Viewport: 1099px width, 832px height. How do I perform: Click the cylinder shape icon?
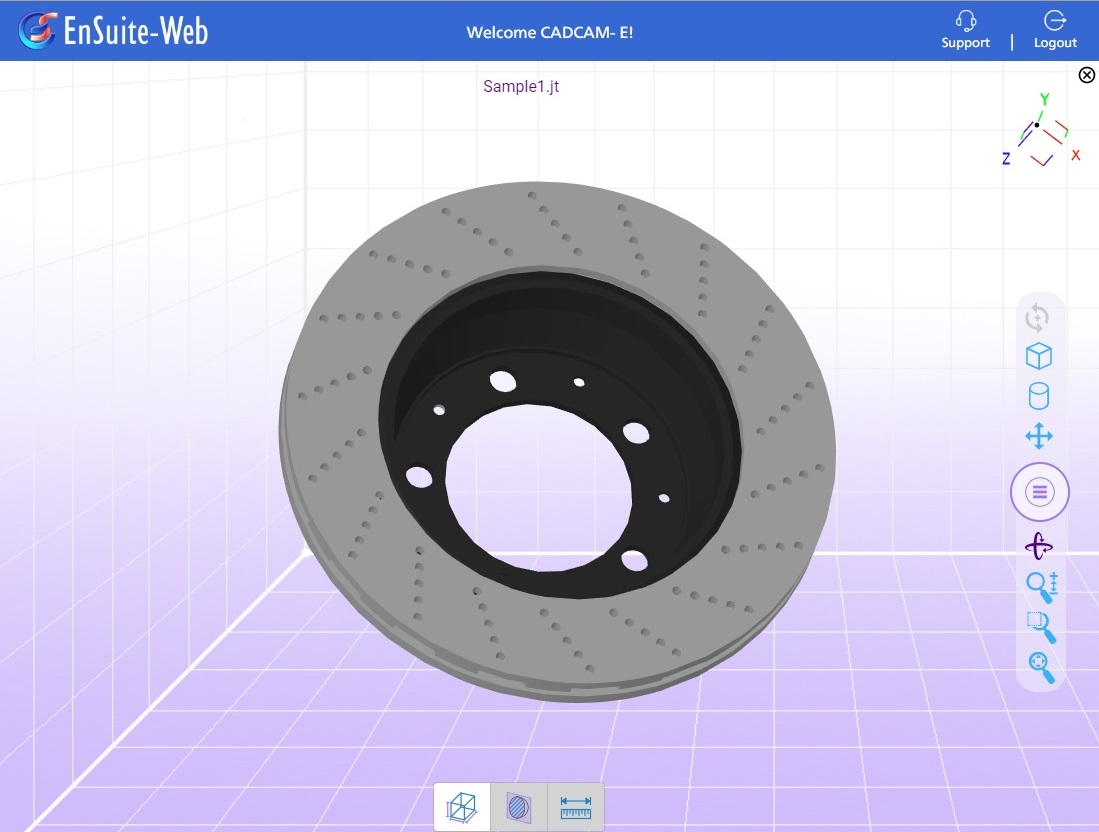[1039, 396]
